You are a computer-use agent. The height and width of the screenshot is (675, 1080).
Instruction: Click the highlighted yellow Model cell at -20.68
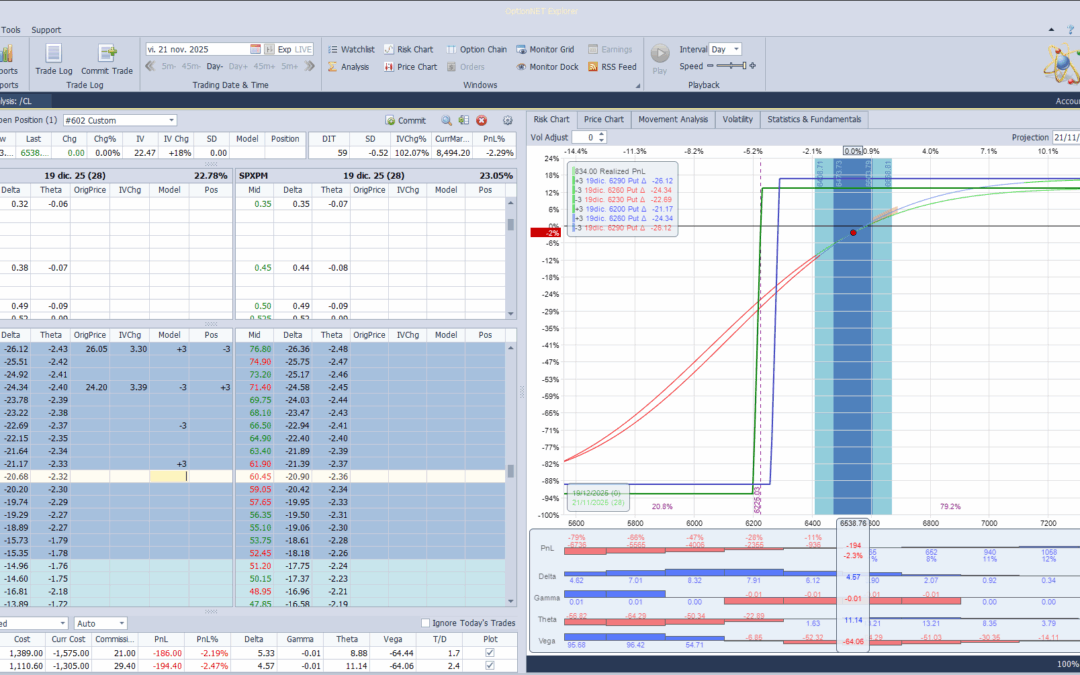[169, 477]
